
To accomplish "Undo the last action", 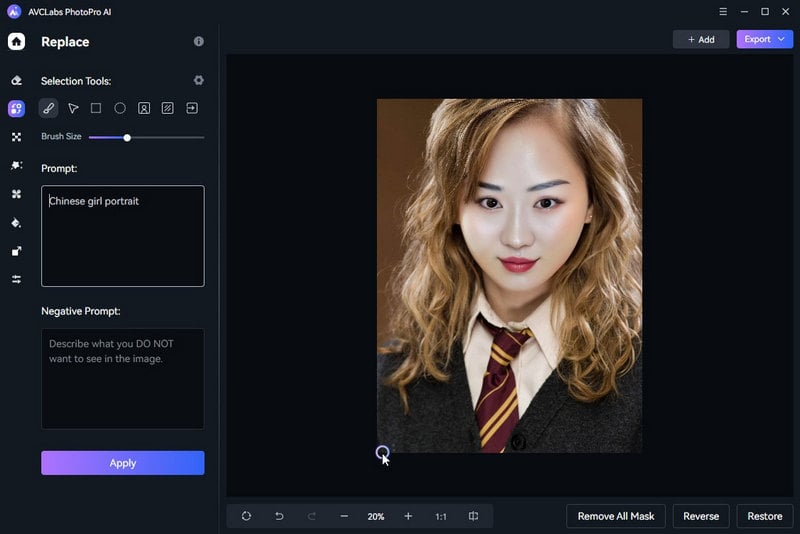I will (279, 516).
